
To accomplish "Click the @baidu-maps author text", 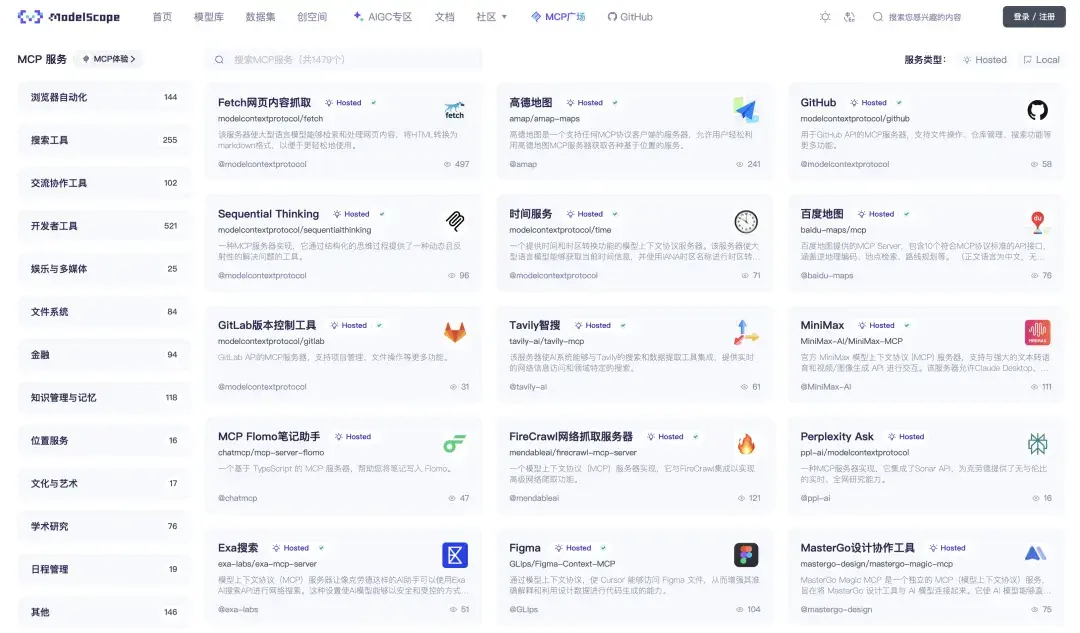I will (x=827, y=276).
